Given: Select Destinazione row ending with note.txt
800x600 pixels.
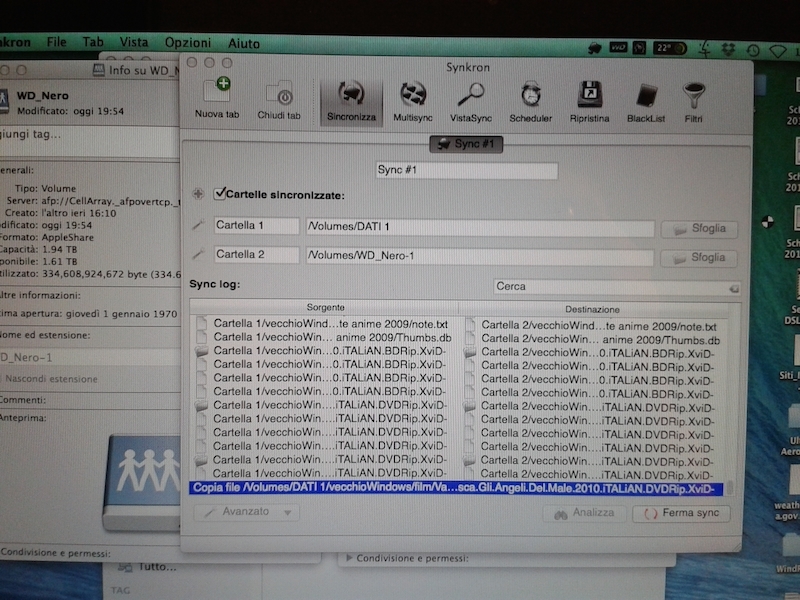Looking at the screenshot, I should pyautogui.click(x=595, y=326).
